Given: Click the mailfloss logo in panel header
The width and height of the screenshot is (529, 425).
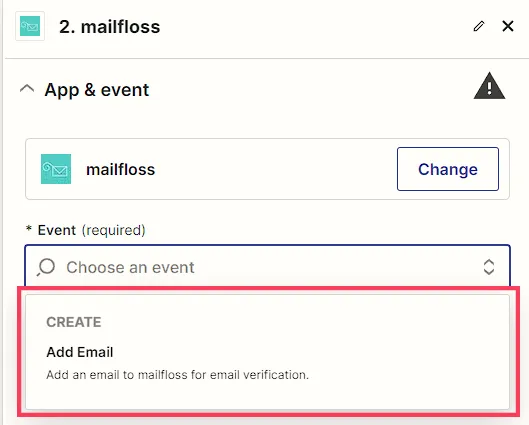Looking at the screenshot, I should pos(30,26).
